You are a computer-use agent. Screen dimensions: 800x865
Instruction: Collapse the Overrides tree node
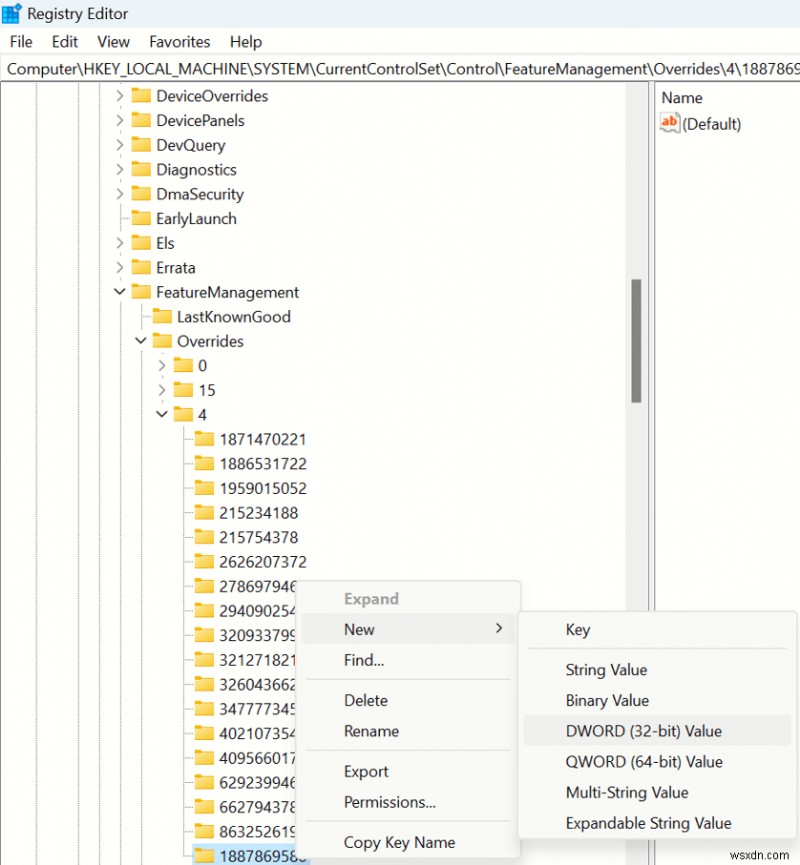coord(141,341)
